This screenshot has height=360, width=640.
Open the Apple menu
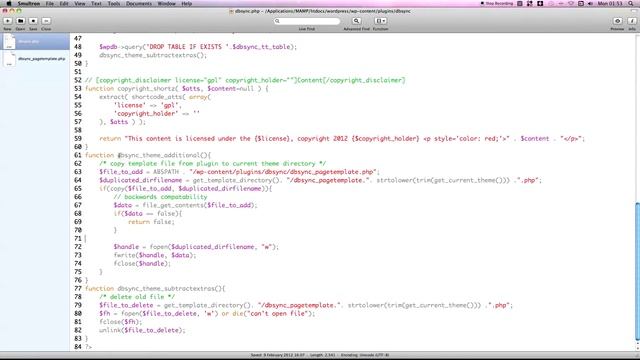8,3
